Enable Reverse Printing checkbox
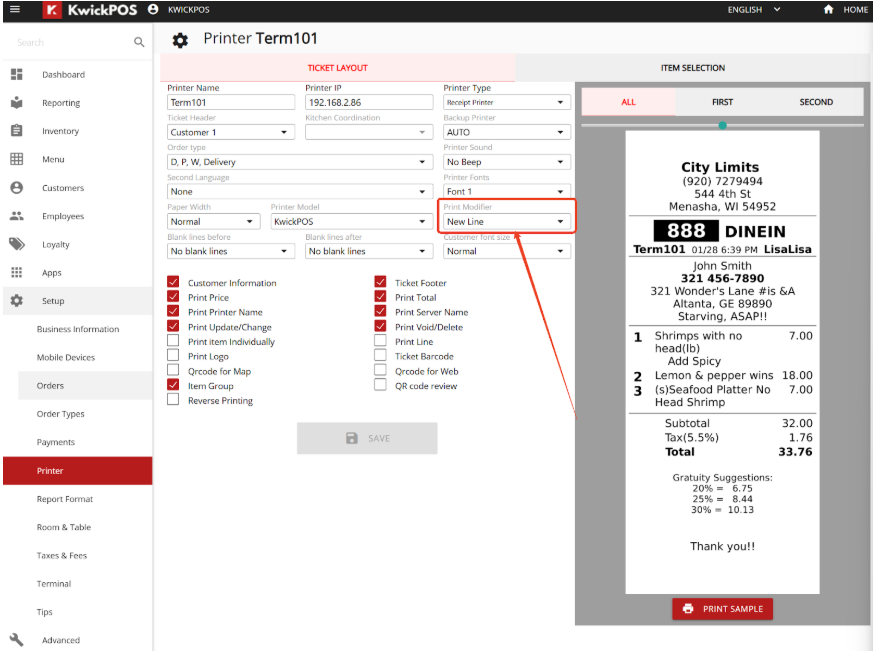This screenshot has height=664, width=875. (173, 400)
